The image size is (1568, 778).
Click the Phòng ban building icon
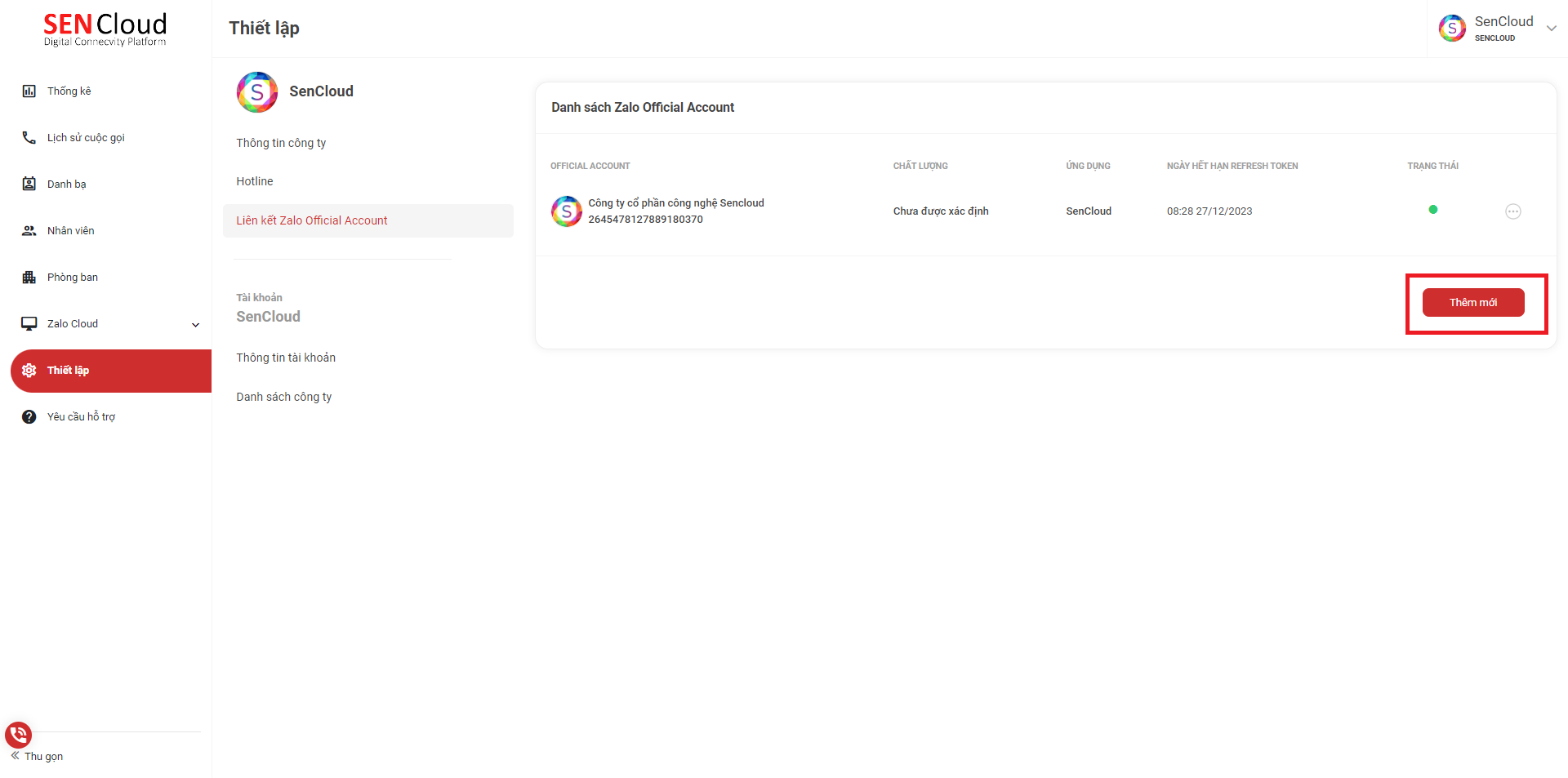point(29,278)
